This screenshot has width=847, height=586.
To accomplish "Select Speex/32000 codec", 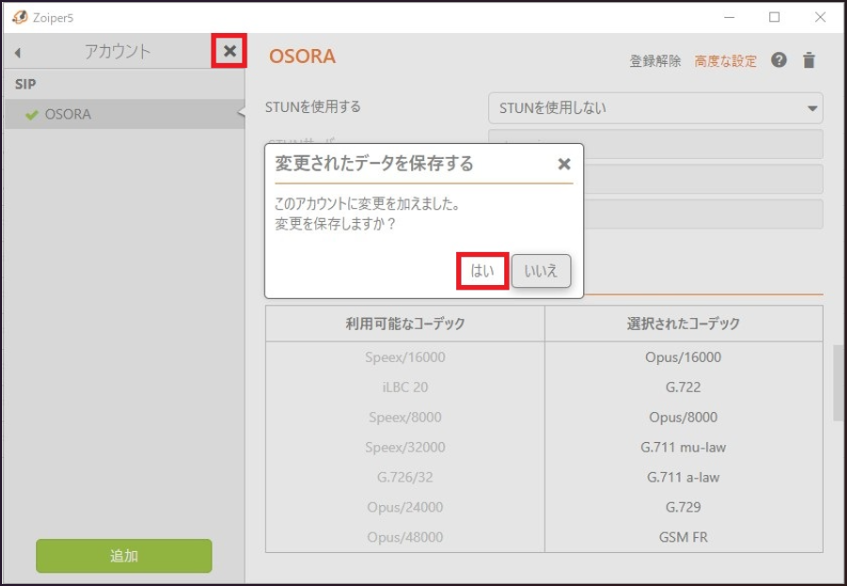I will pos(405,447).
